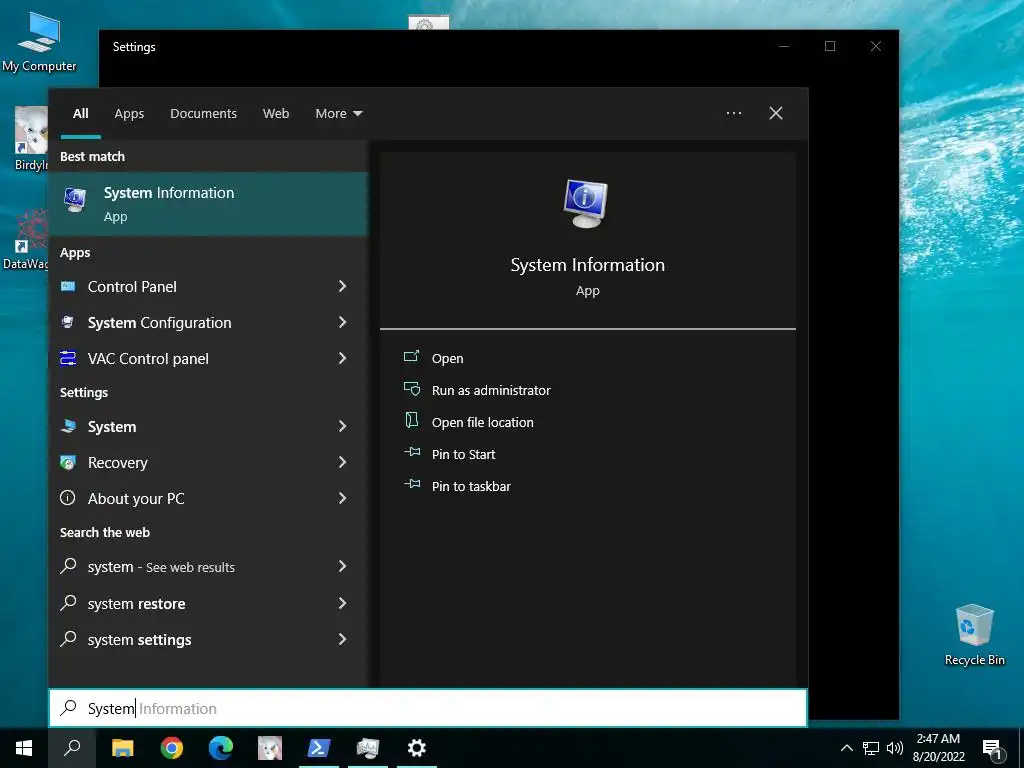Click the network tray icon
The image size is (1024, 768).
coord(871,748)
